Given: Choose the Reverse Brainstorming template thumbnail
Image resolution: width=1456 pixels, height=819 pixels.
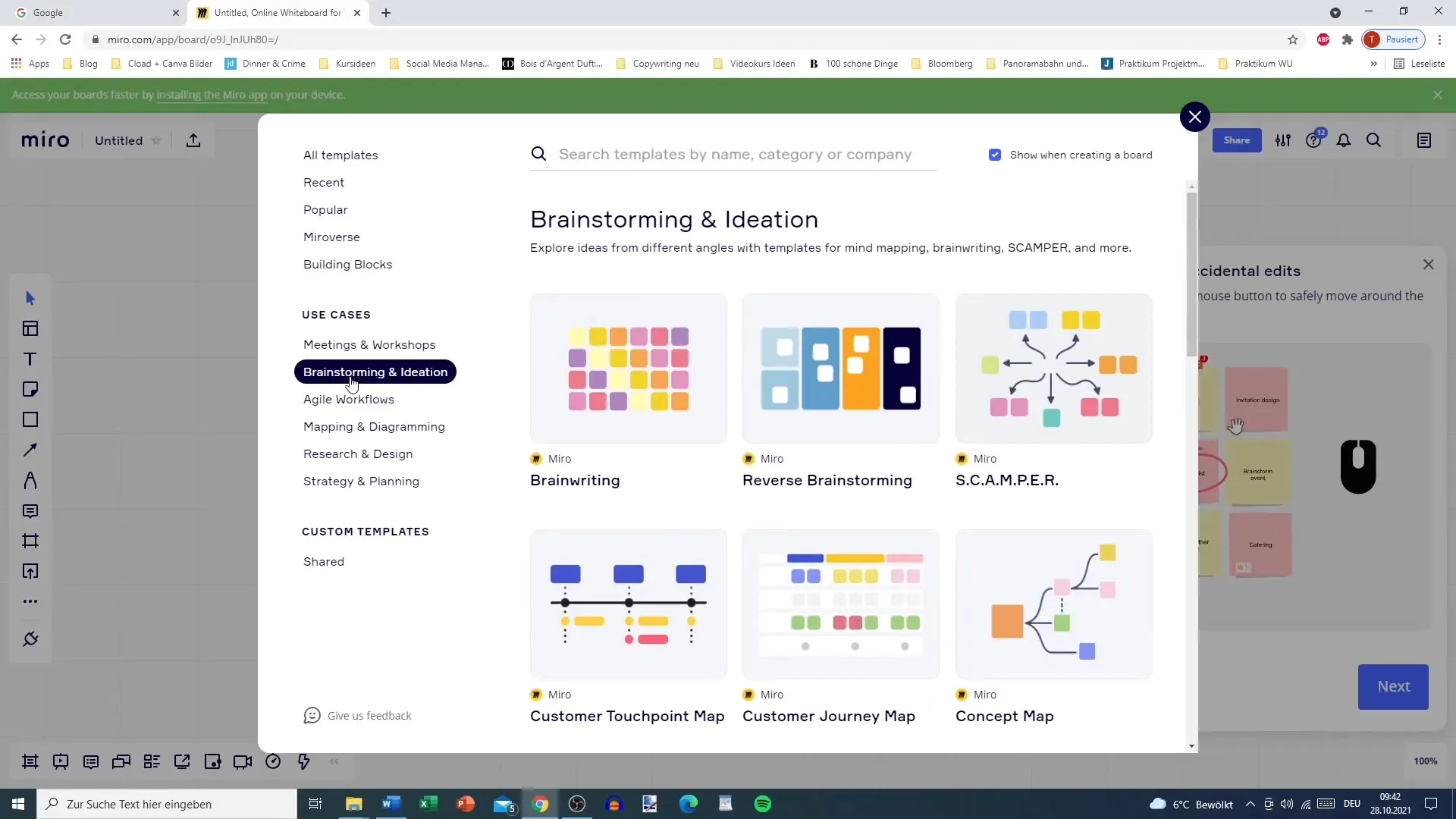Looking at the screenshot, I should pos(841,369).
